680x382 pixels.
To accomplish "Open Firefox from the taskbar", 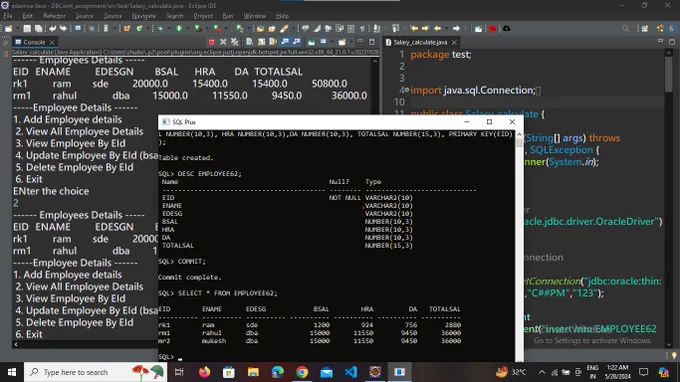I will coord(204,372).
